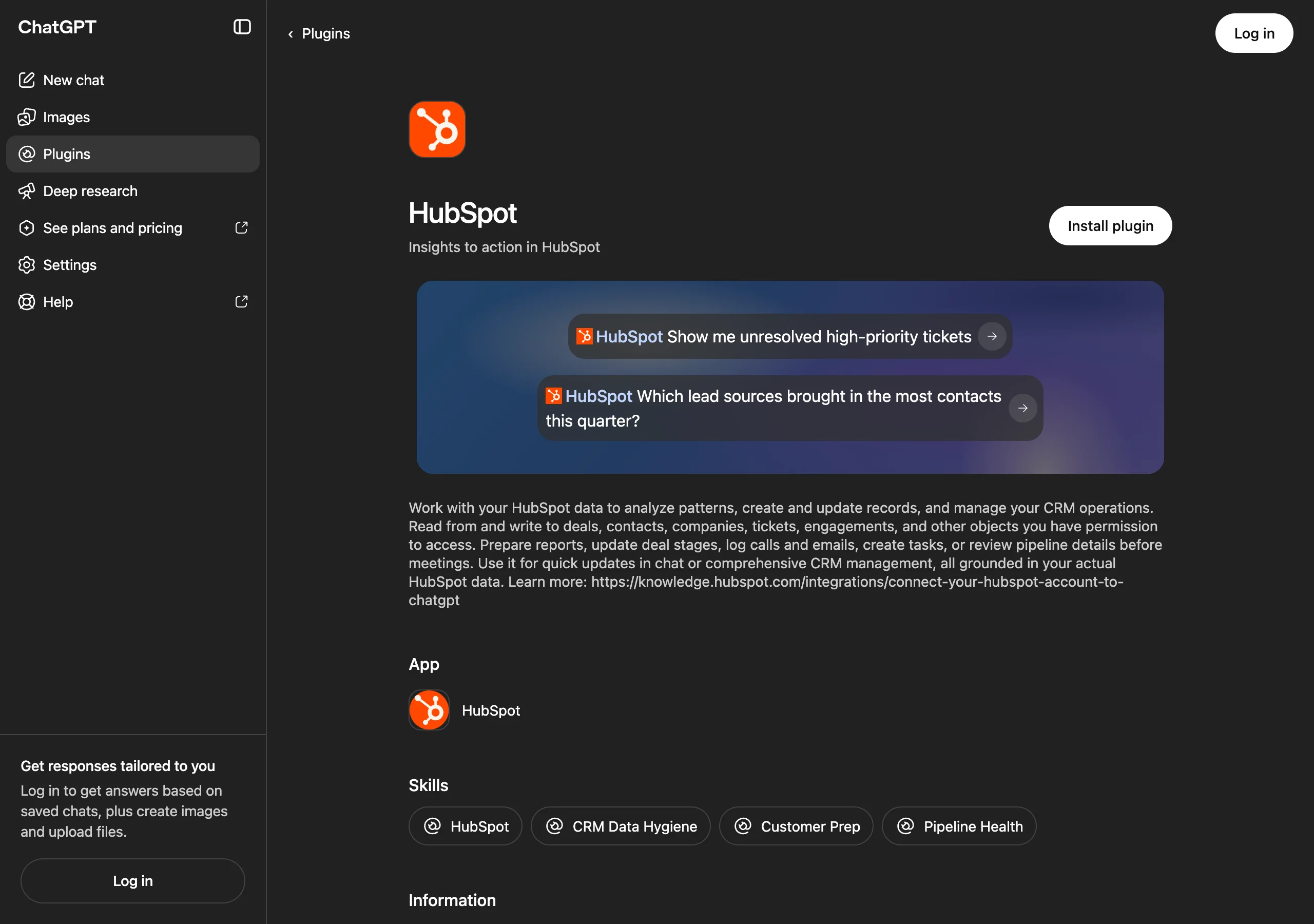1314x924 pixels.
Task: Click 'Get responses tailored to you' heading
Action: tap(118, 766)
